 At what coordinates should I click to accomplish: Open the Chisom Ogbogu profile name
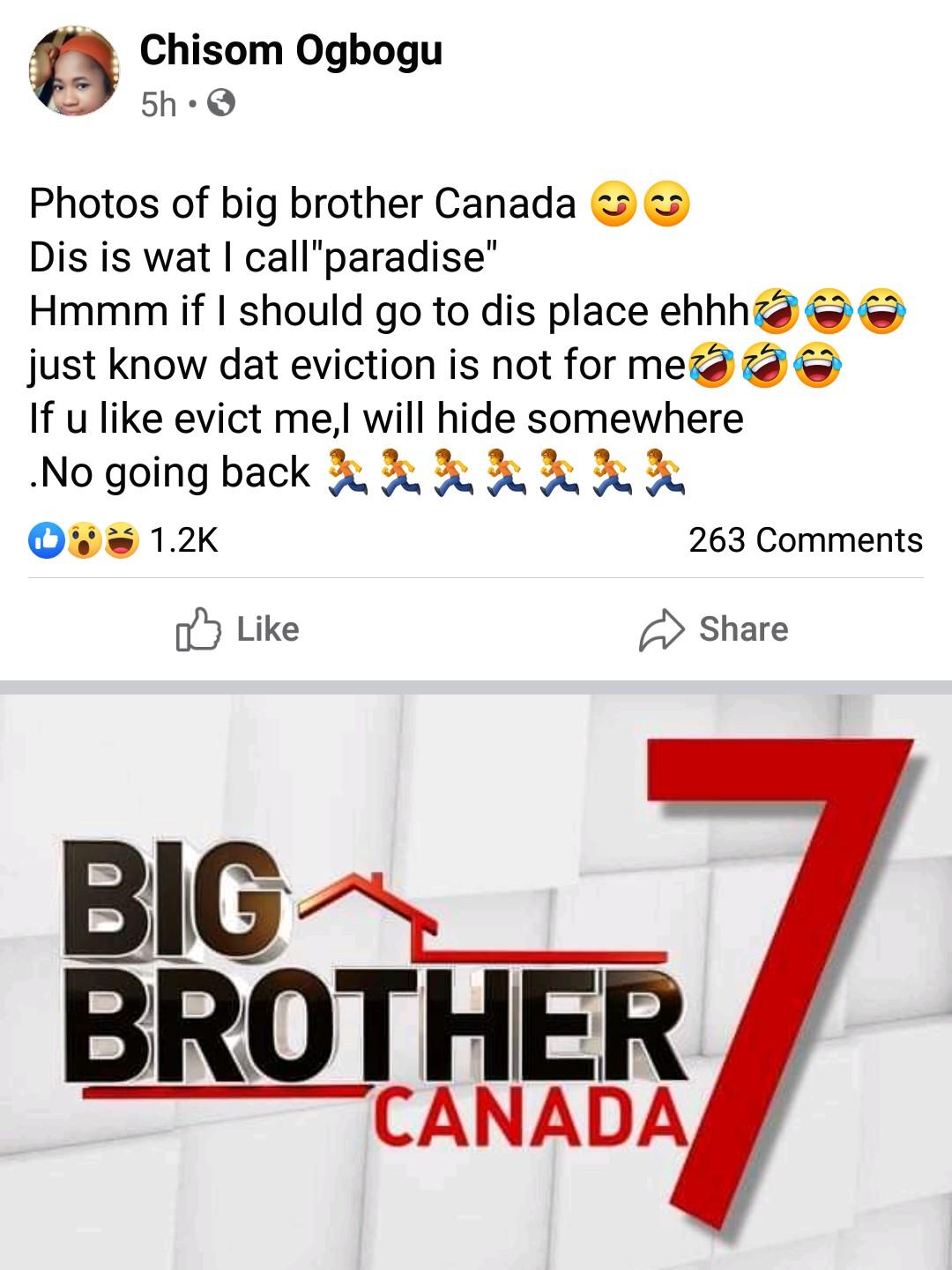[291, 50]
